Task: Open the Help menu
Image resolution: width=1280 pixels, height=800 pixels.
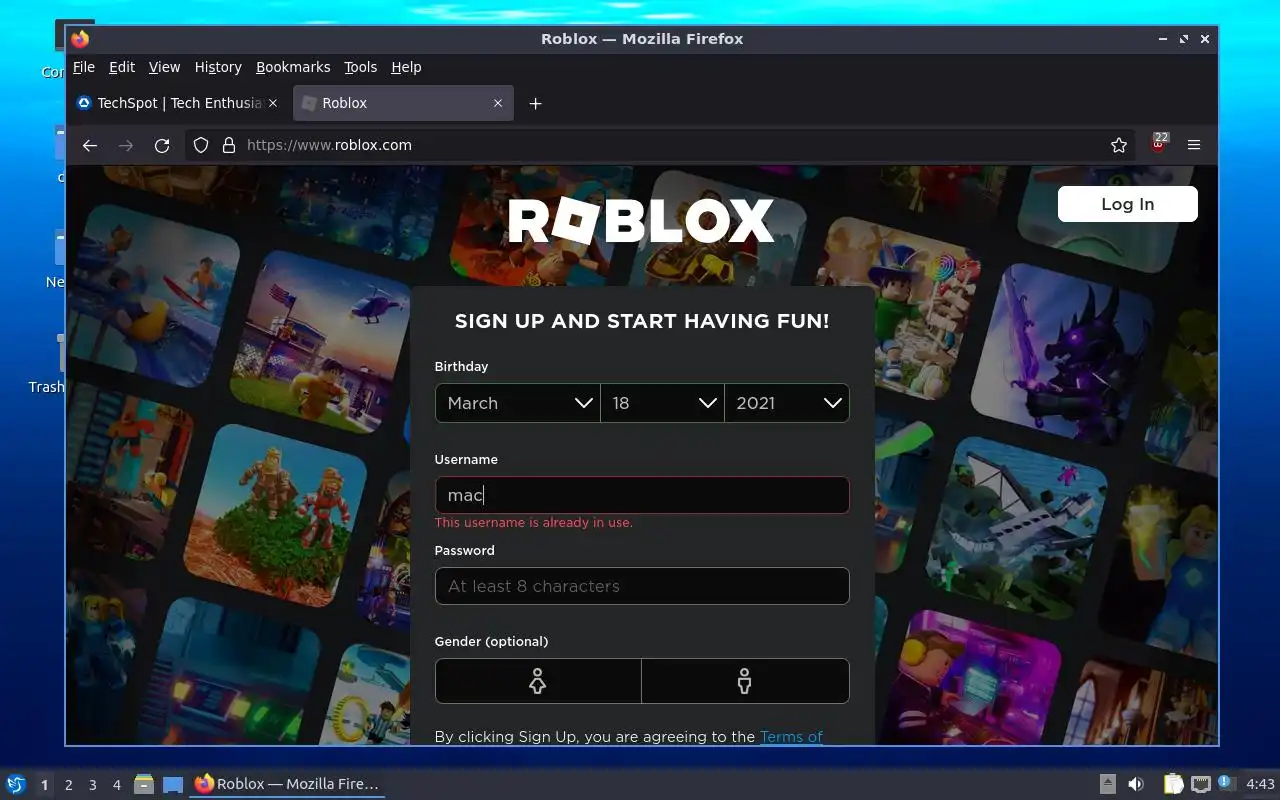Action: pyautogui.click(x=406, y=67)
